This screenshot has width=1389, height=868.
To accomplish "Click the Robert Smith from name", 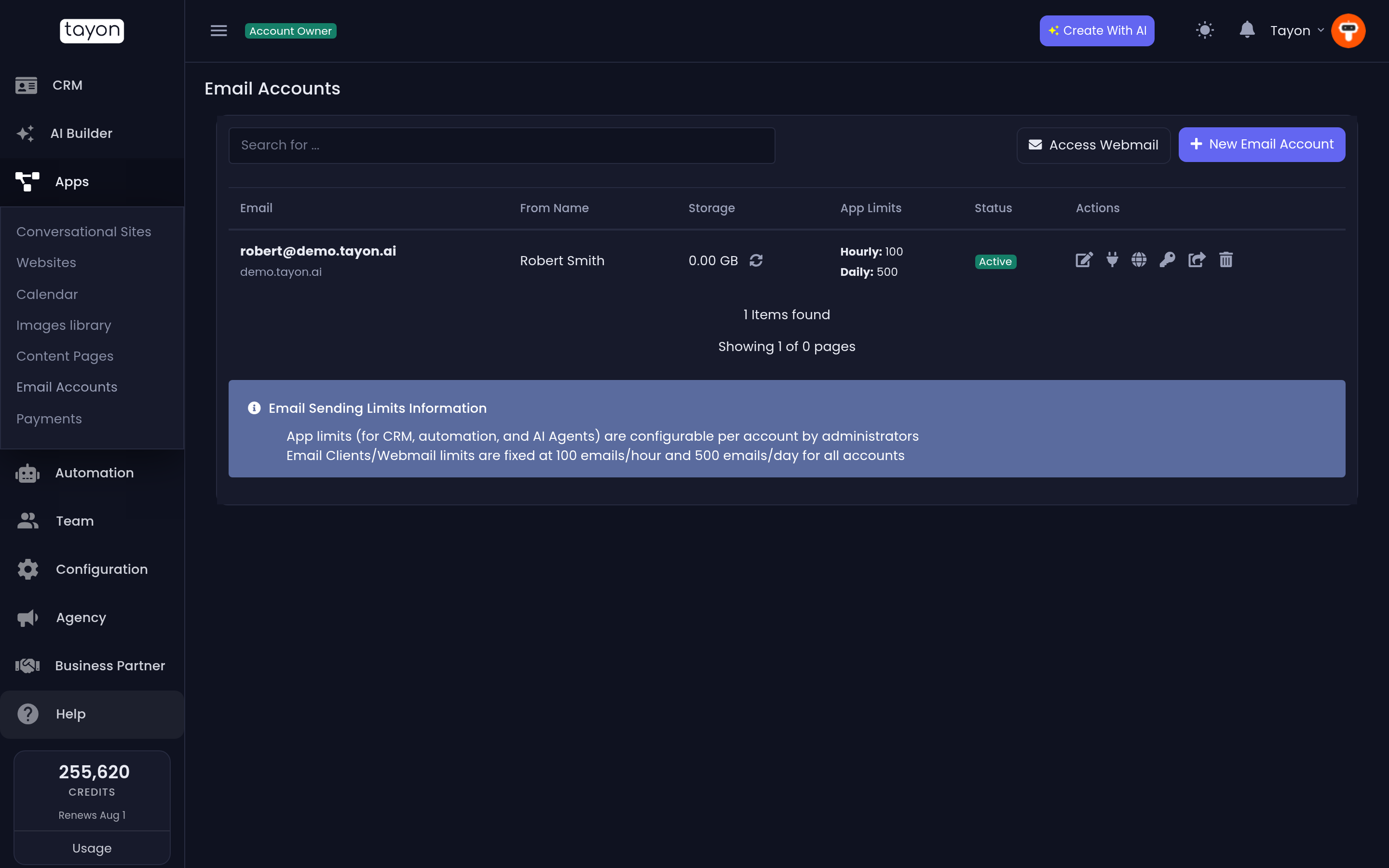I will pyautogui.click(x=562, y=260).
